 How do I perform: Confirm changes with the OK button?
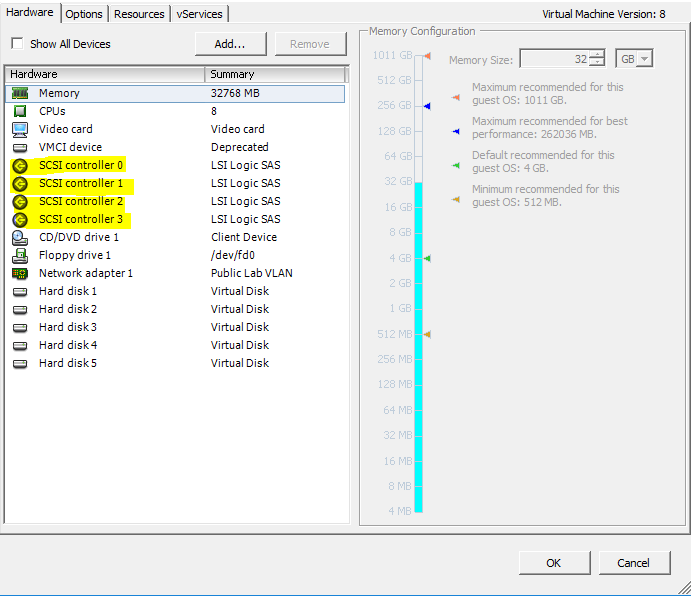(x=554, y=563)
